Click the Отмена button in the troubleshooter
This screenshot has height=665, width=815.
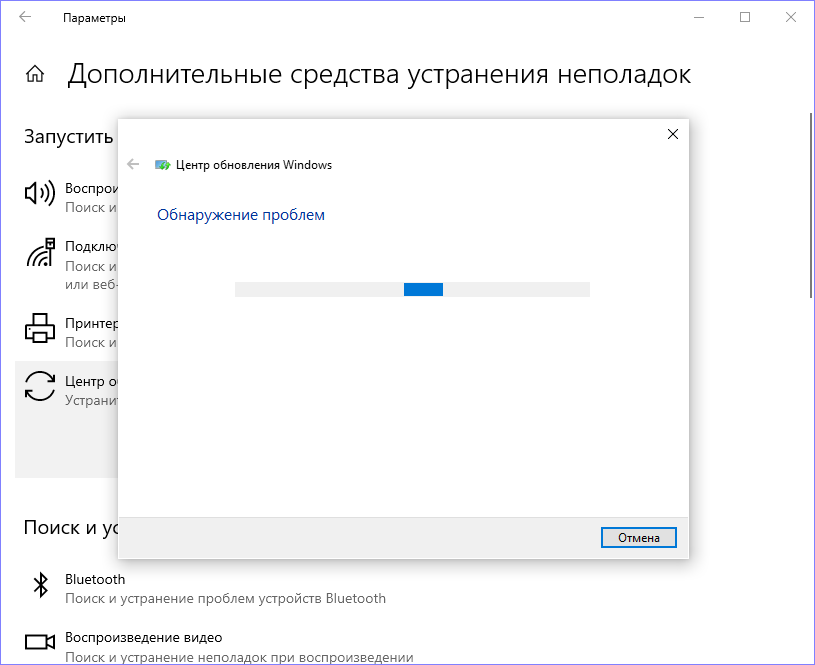click(x=638, y=538)
